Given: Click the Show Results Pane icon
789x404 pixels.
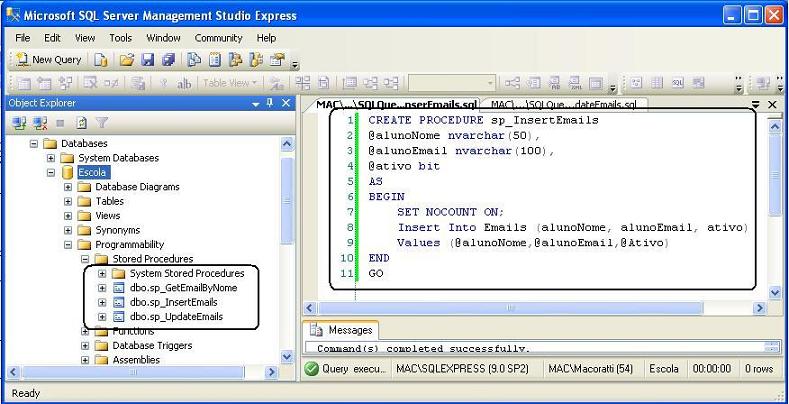Looking at the screenshot, I should tap(698, 83).
